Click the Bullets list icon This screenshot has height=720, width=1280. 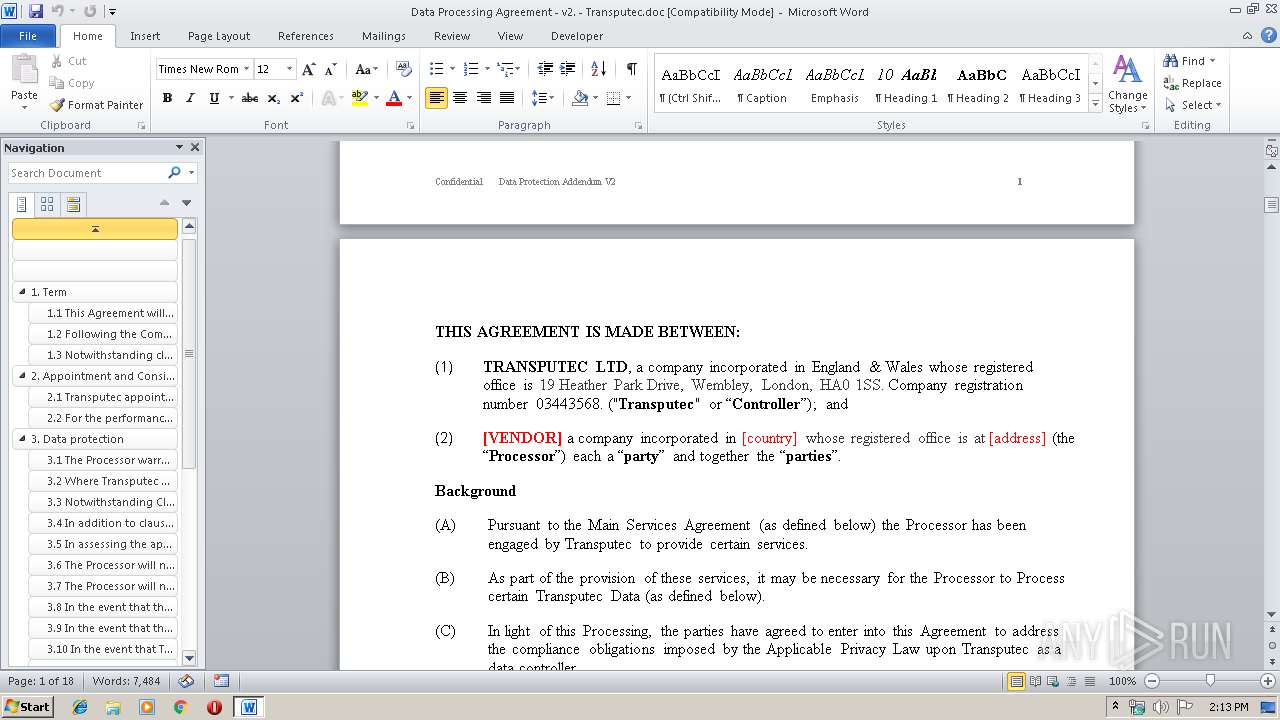(x=436, y=69)
